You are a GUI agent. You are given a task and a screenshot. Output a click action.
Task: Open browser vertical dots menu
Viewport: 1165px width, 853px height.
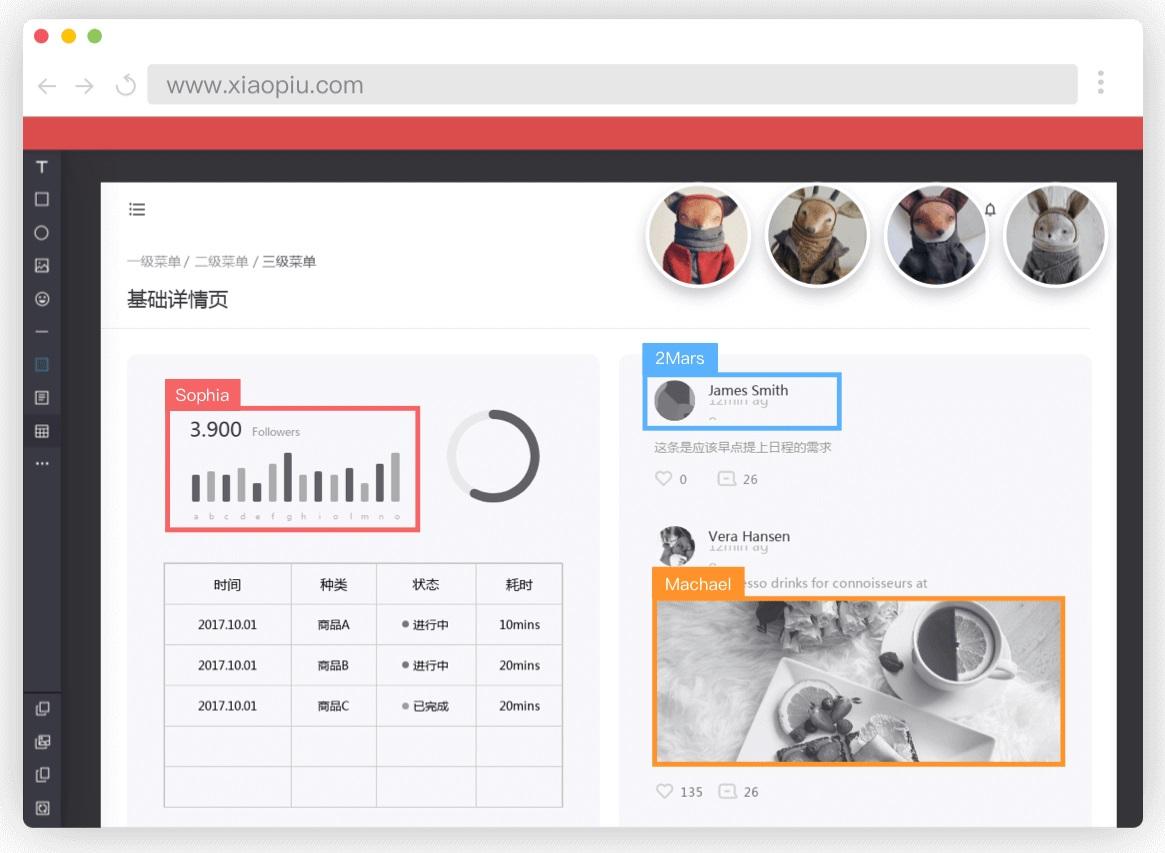pos(1100,82)
